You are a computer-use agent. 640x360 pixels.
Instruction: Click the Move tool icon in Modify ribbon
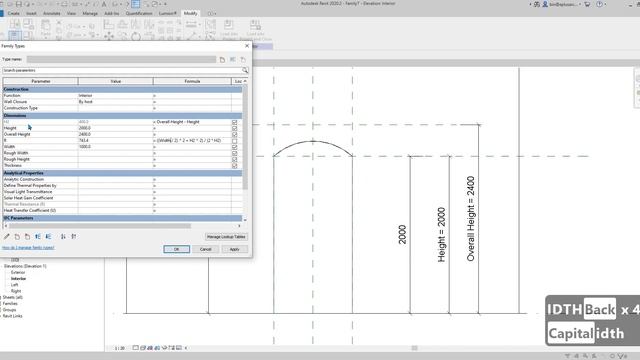(109, 36)
